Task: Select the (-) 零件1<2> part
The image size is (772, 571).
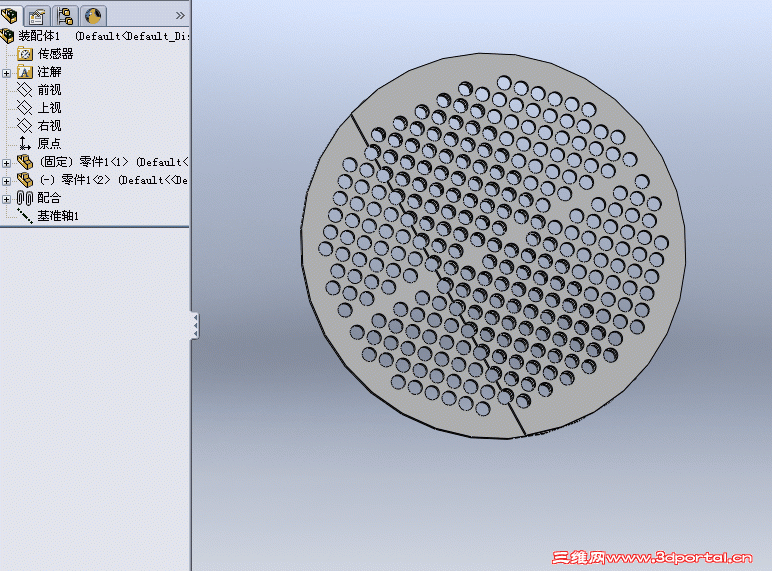Action: click(114, 180)
